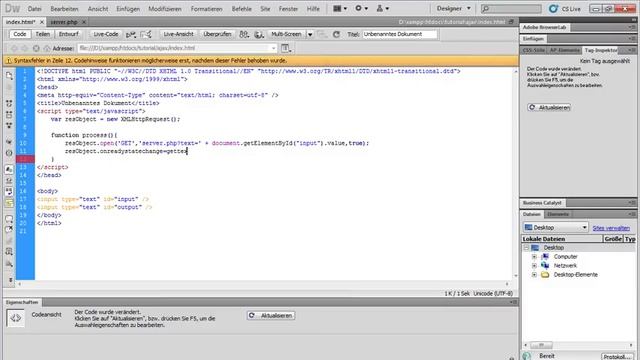Click the code editor's vertical scrollbar down arrow
This screenshot has height=360, width=640.
pyautogui.click(x=516, y=276)
